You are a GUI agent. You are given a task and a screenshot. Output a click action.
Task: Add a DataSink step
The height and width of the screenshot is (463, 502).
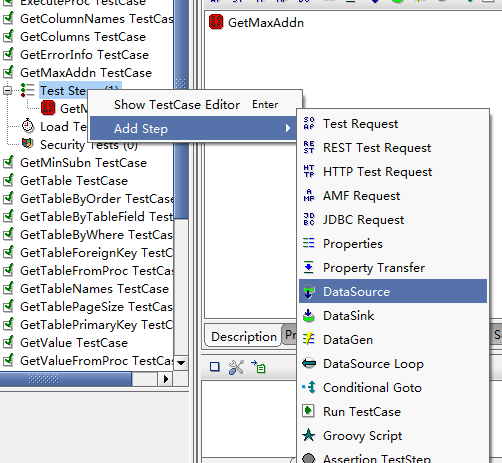(393, 316)
